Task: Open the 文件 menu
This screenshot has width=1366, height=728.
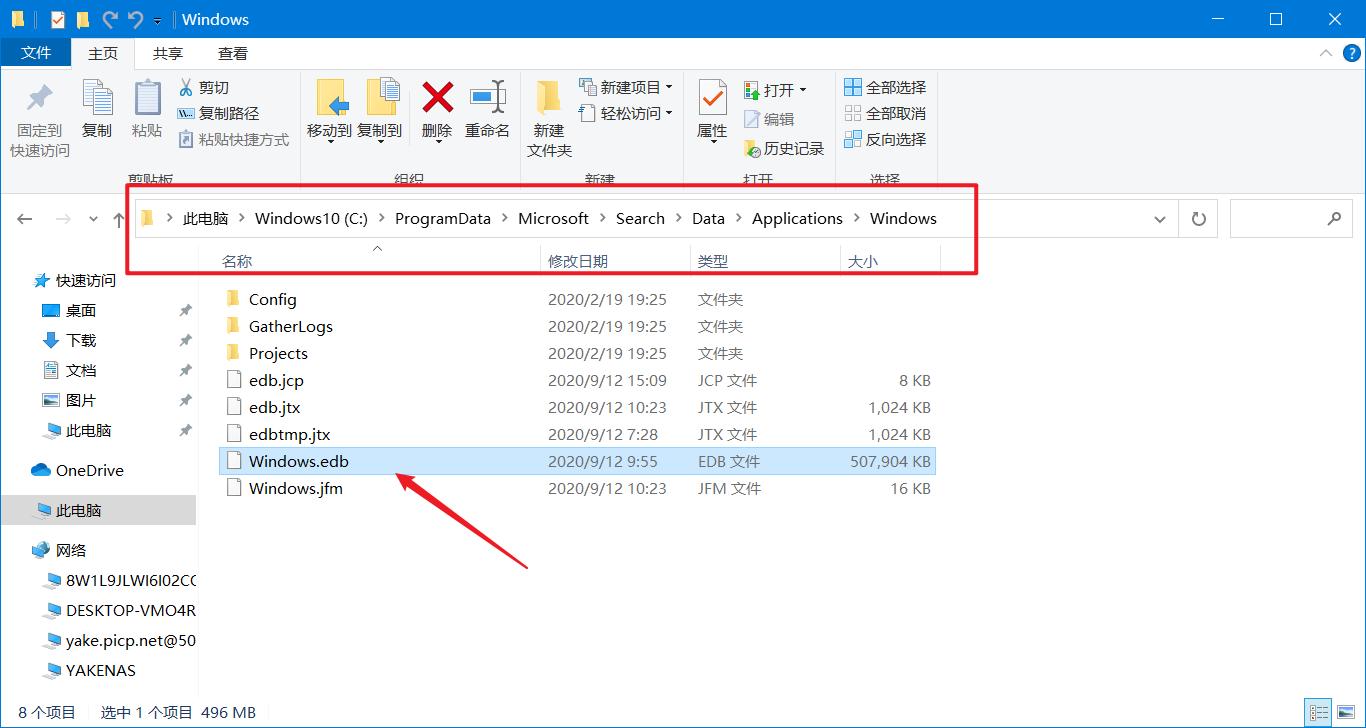Action: pyautogui.click(x=36, y=53)
